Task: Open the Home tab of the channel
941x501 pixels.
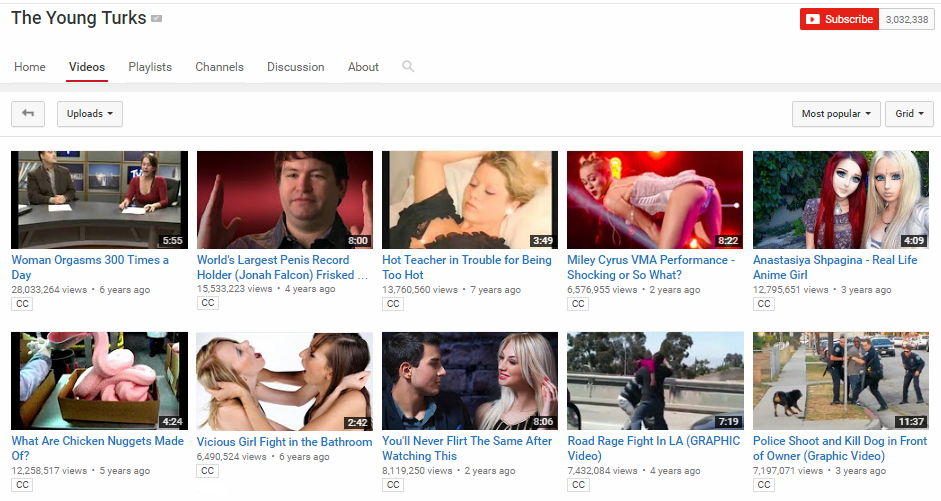Action: pyautogui.click(x=30, y=67)
